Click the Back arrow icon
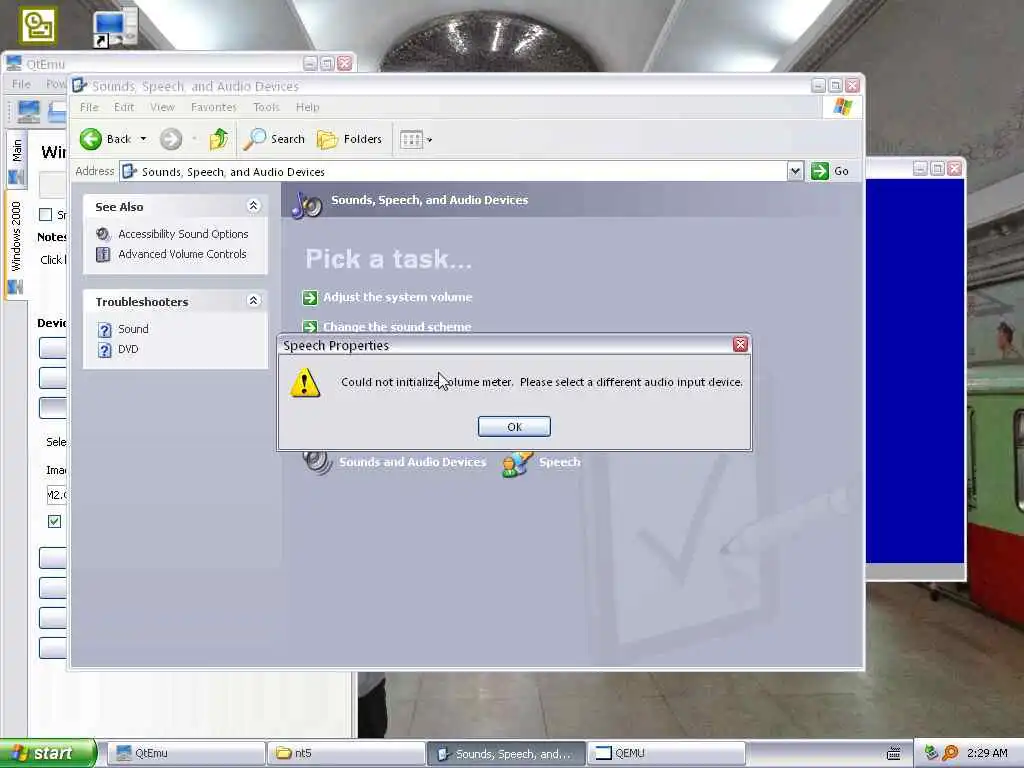Viewport: 1024px width, 768px height. point(91,138)
